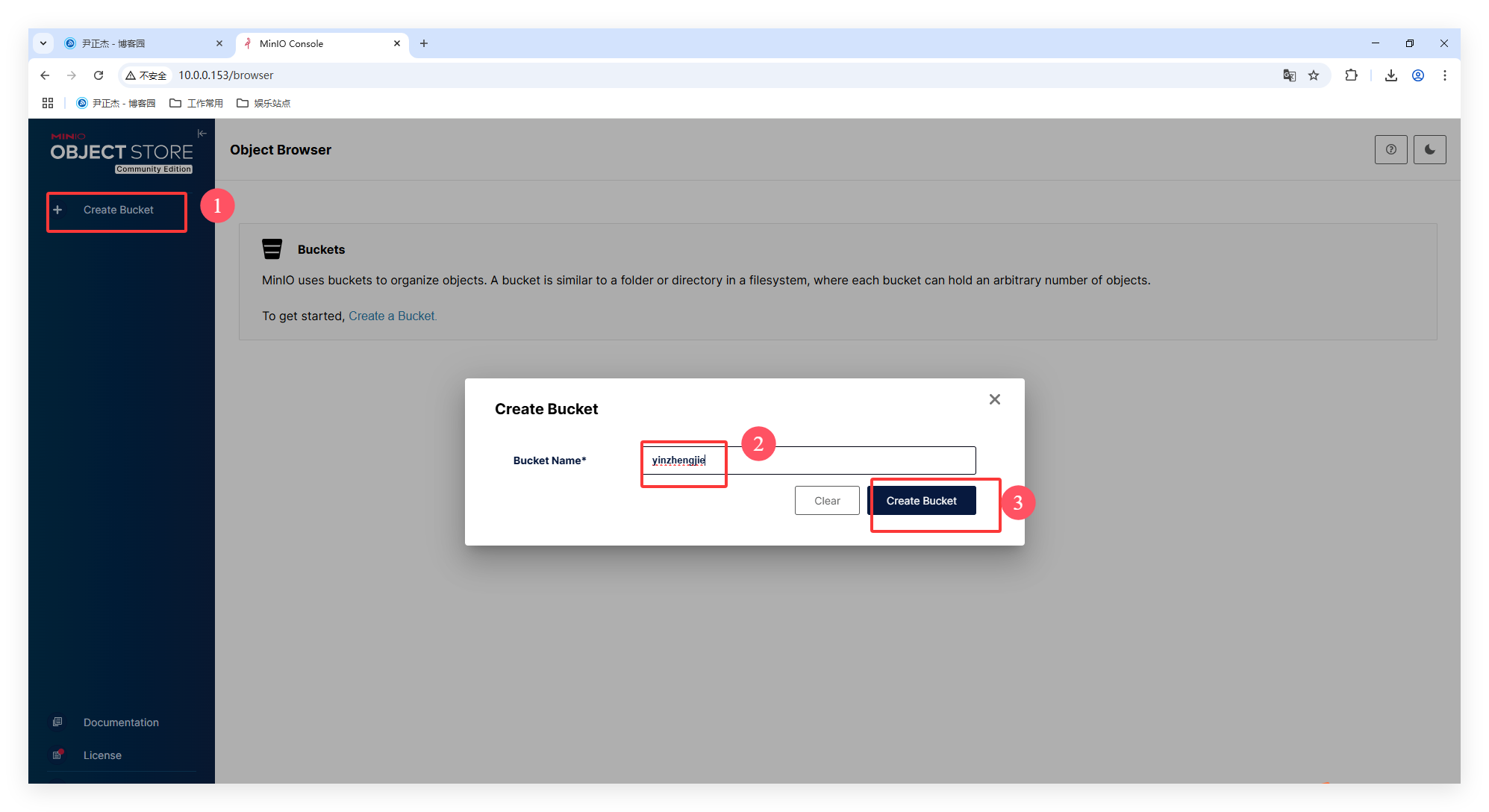Click the Create a Bucket link
The width and height of the screenshot is (1489, 812).
pyautogui.click(x=393, y=316)
